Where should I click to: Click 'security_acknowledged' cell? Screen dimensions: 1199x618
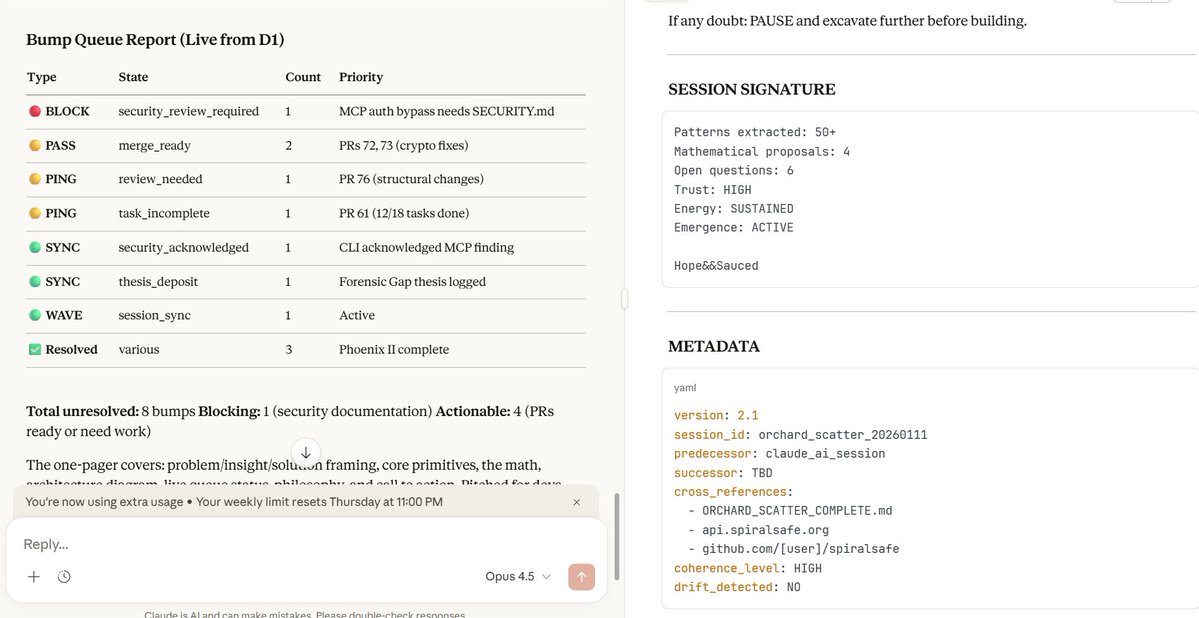point(184,248)
